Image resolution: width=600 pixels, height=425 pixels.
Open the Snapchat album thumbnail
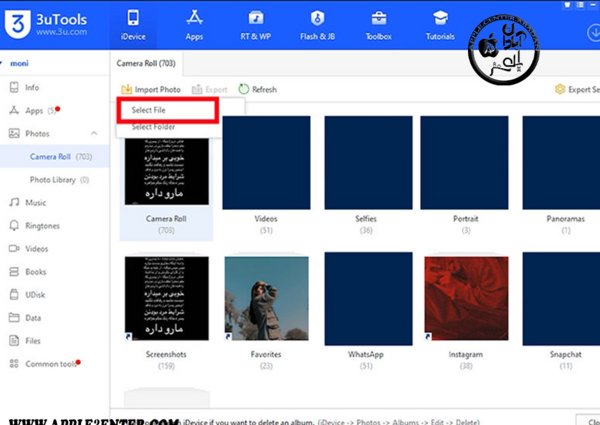tap(561, 298)
